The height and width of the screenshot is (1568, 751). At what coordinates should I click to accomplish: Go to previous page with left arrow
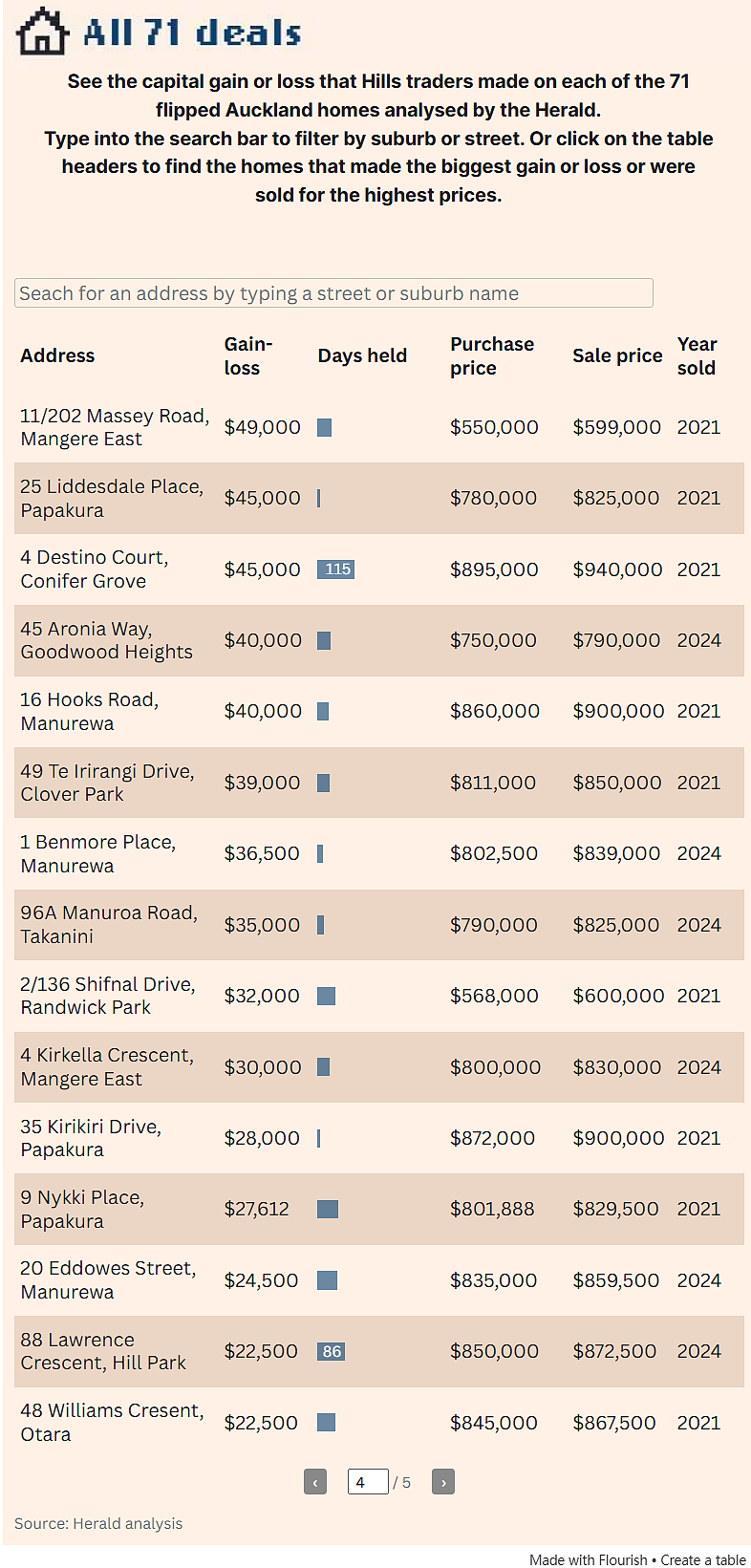(315, 1482)
